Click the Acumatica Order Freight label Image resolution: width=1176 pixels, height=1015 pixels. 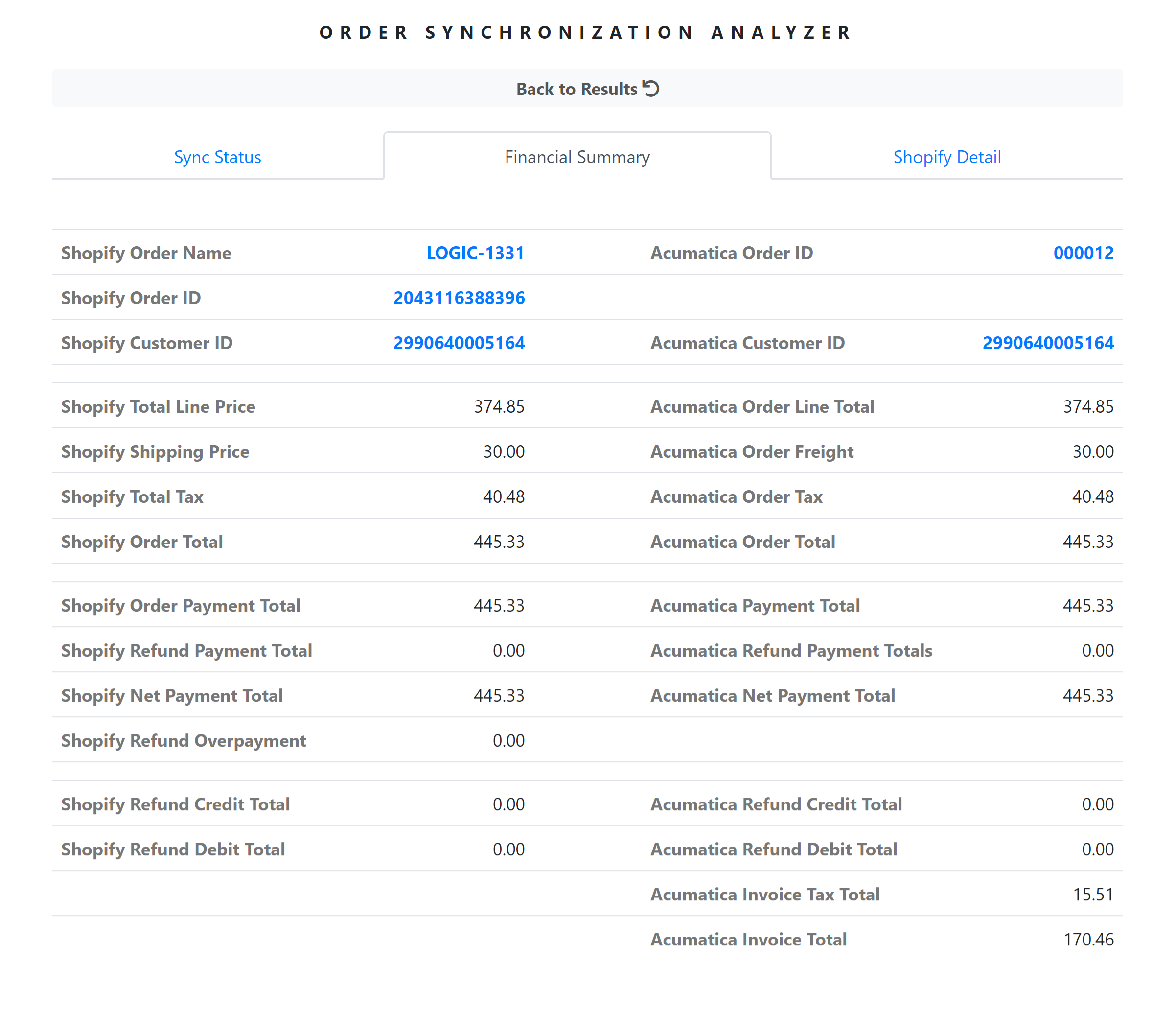(x=752, y=451)
